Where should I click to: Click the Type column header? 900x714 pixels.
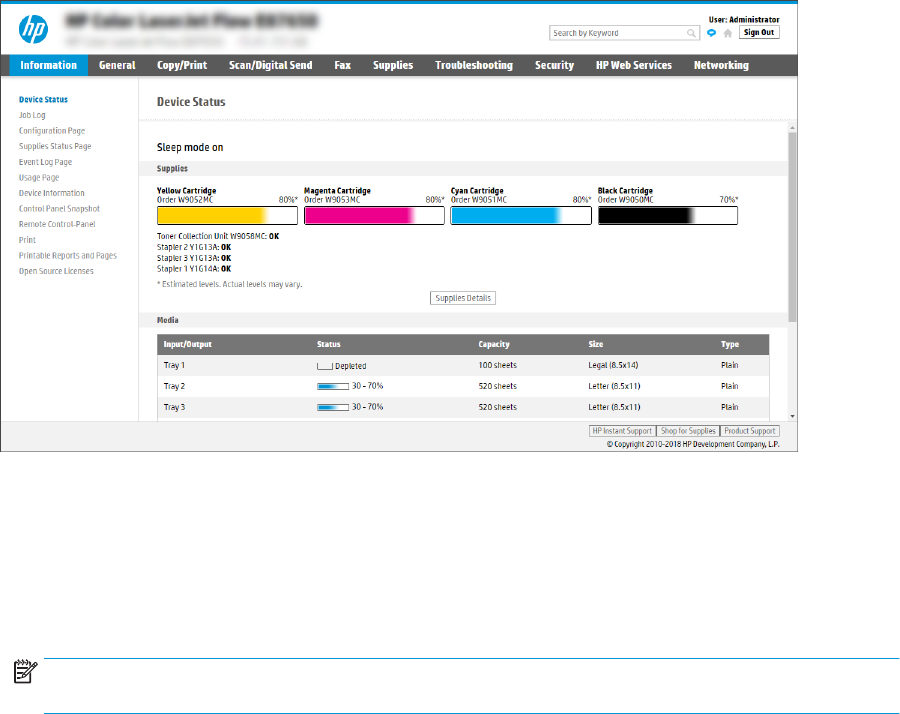[730, 344]
